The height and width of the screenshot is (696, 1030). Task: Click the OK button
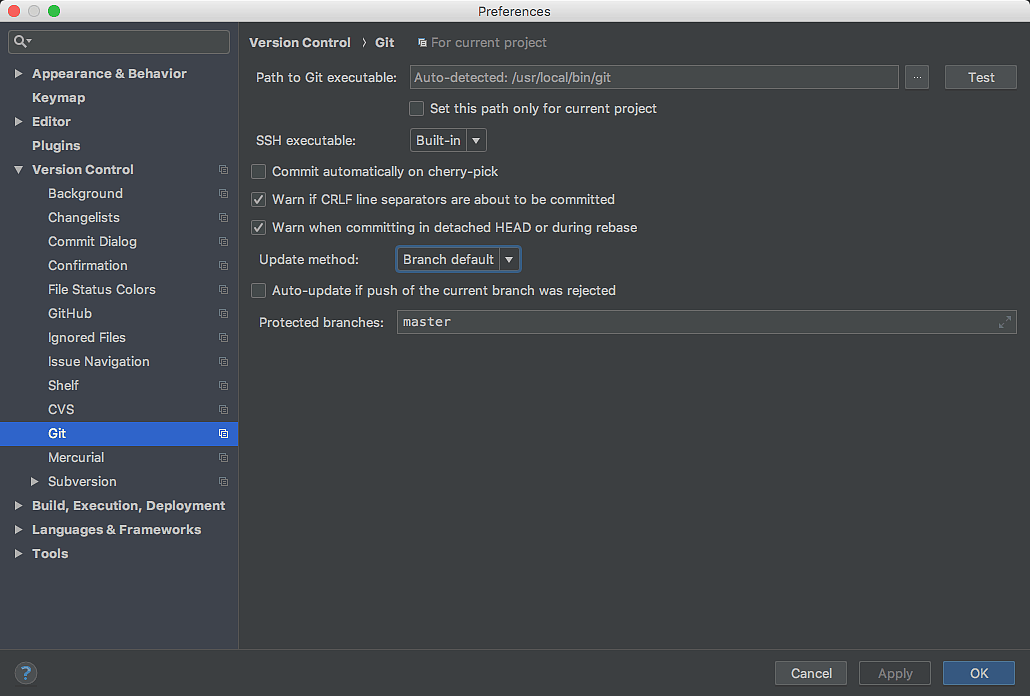pyautogui.click(x=978, y=673)
